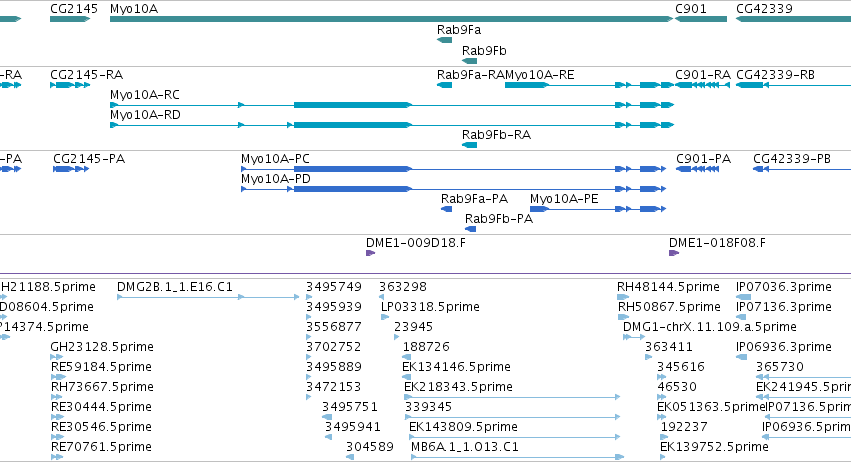The image size is (851, 462).
Task: Click the CG2145-RA transcript label
Action: pos(86,75)
